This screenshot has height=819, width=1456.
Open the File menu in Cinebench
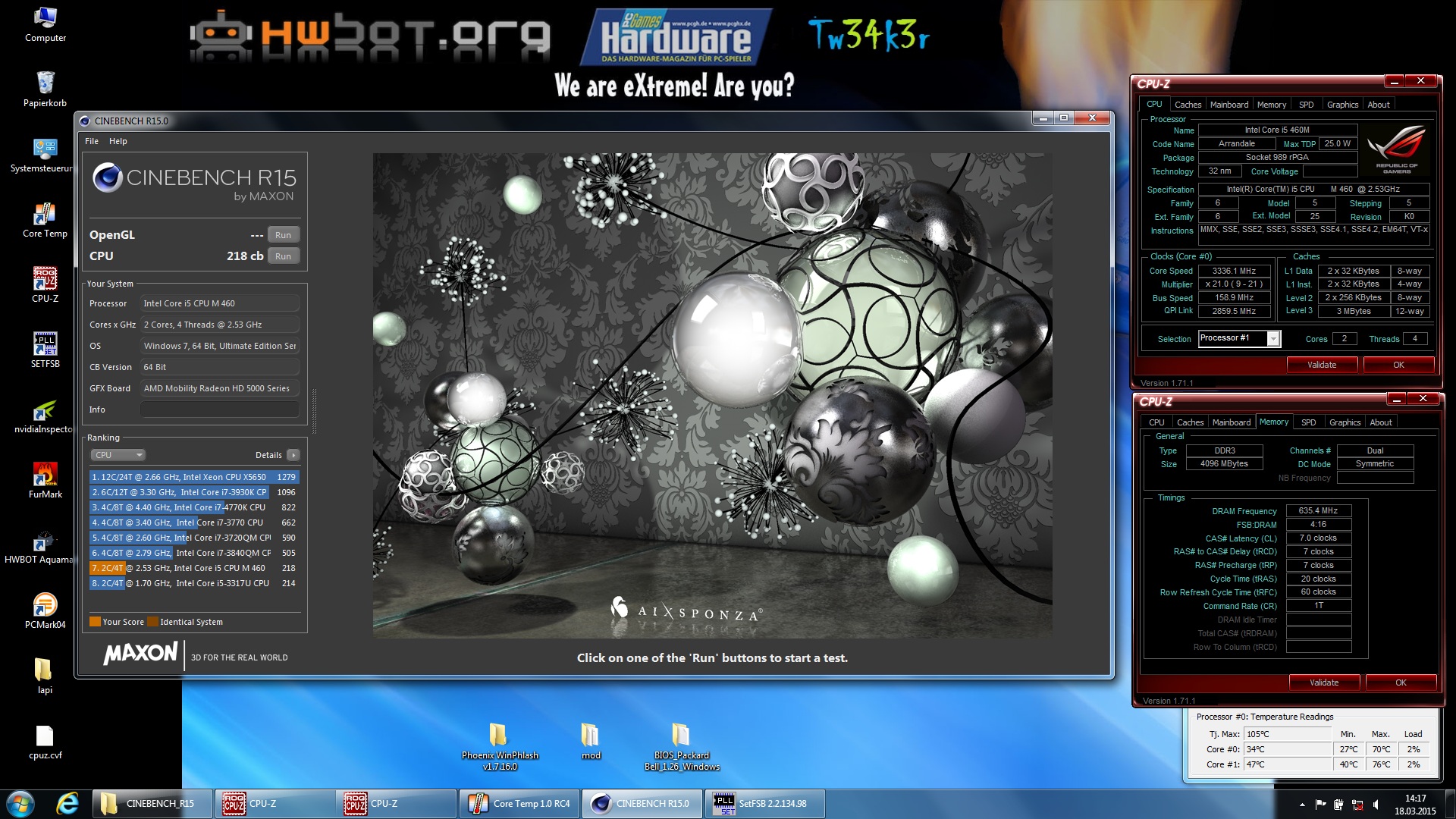coord(92,141)
